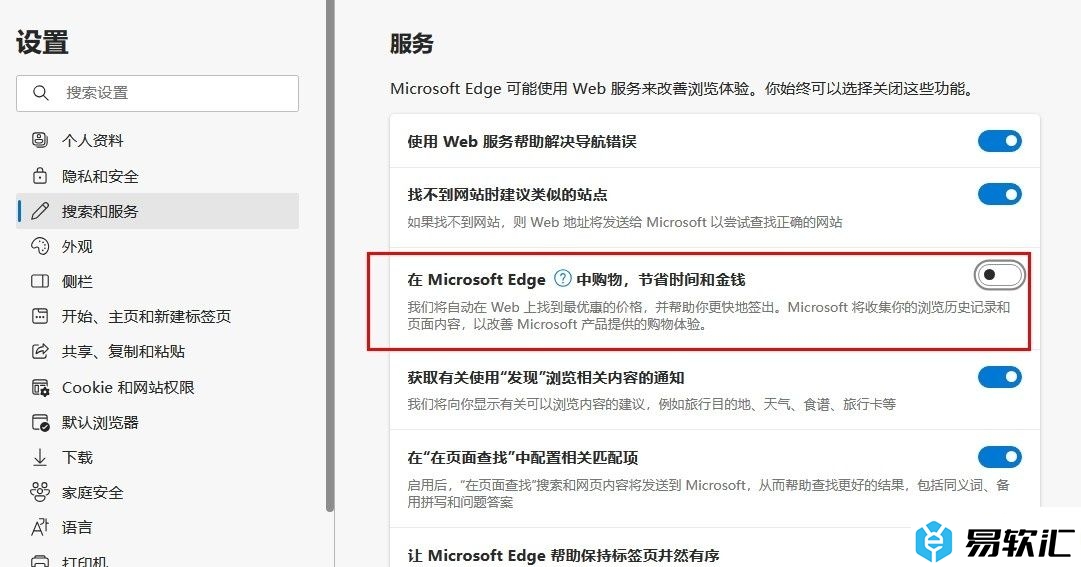The height and width of the screenshot is (567, 1081).
Task: Click the 我们将自动在 Web 上找到最优惠的价格 description
Action: 709,315
